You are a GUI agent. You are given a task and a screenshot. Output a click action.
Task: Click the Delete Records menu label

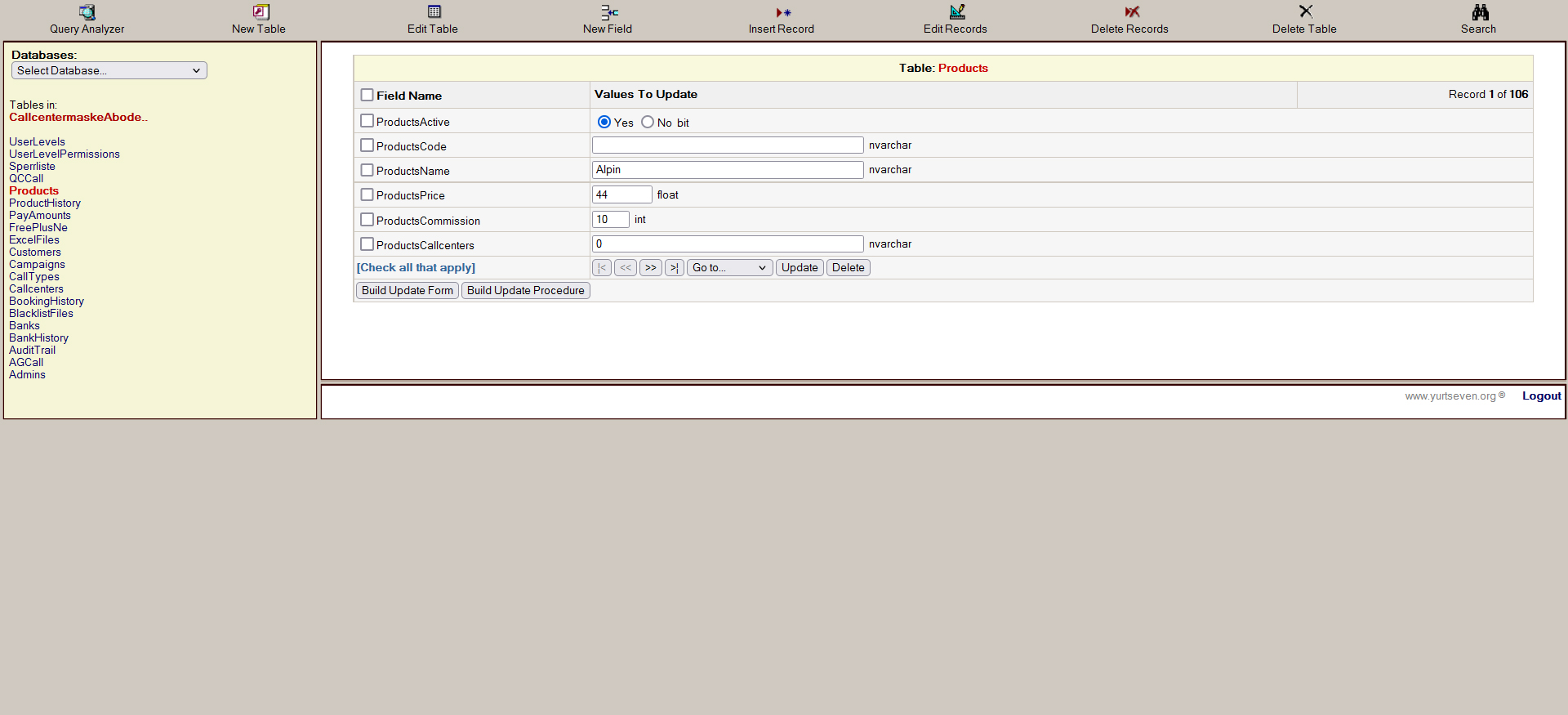[1129, 29]
